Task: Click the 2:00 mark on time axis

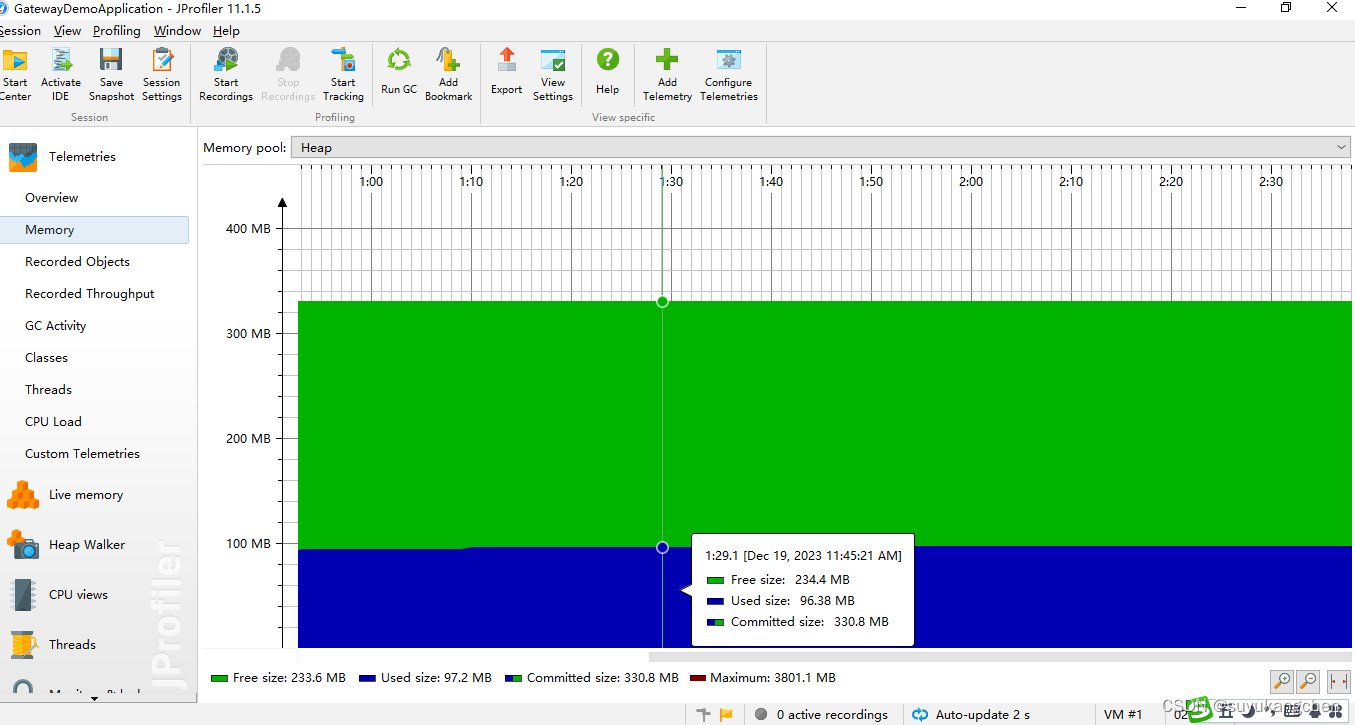Action: pos(971,182)
